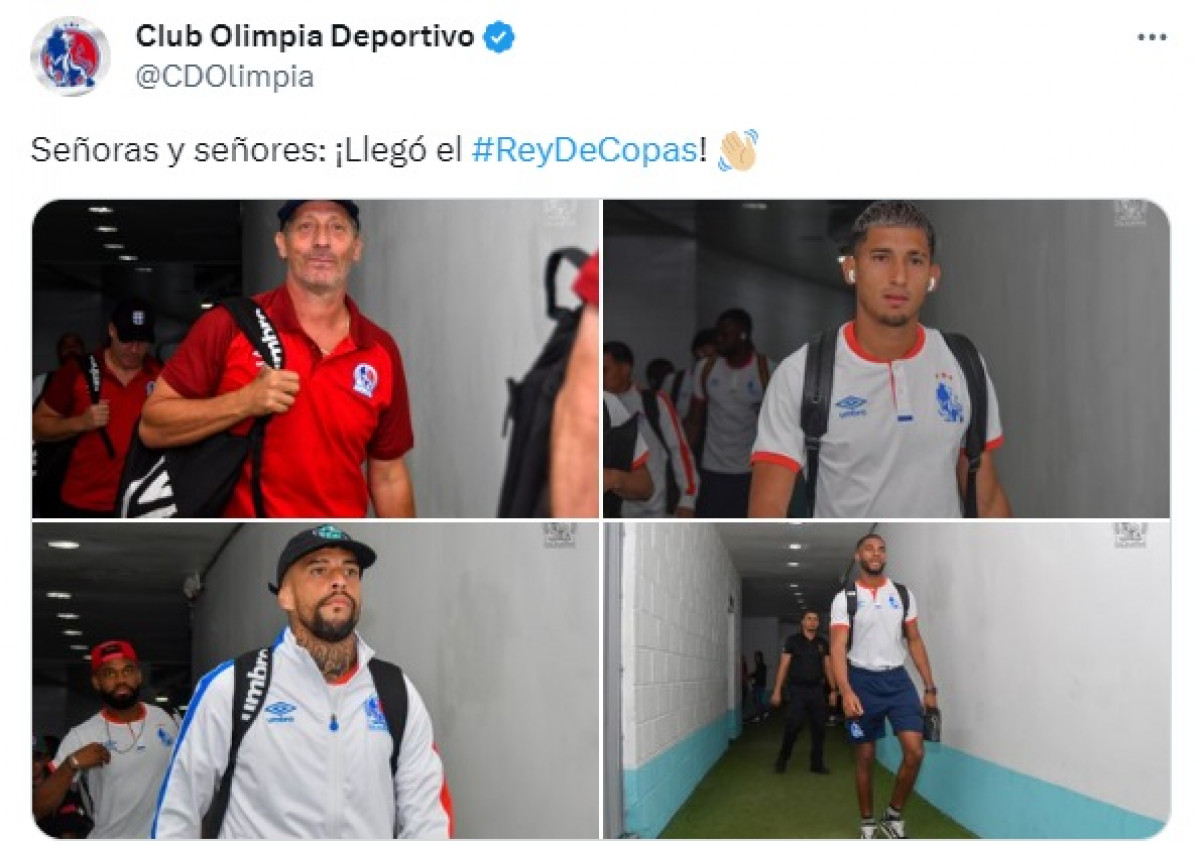Open the photo of the player wearing earbuds
Screen dimensions: 1200x845
click(886, 358)
